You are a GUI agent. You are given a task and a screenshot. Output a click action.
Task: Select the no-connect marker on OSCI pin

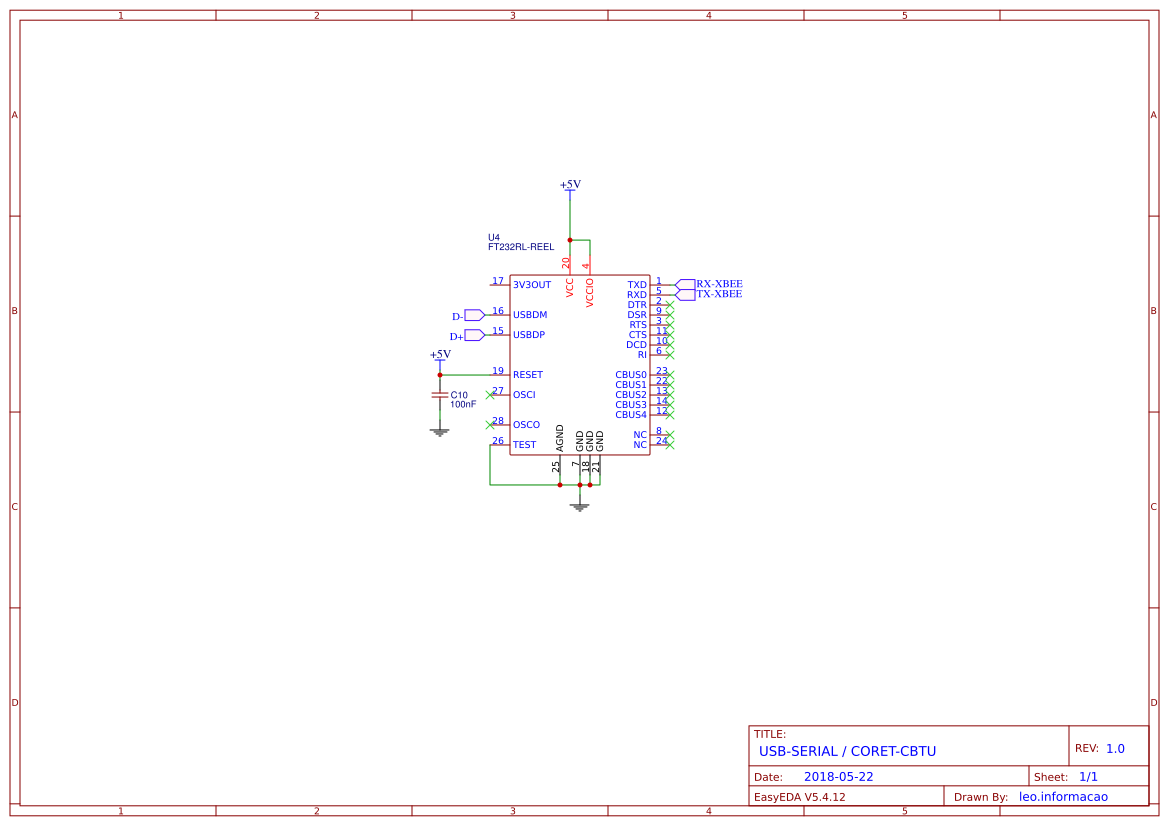[489, 395]
